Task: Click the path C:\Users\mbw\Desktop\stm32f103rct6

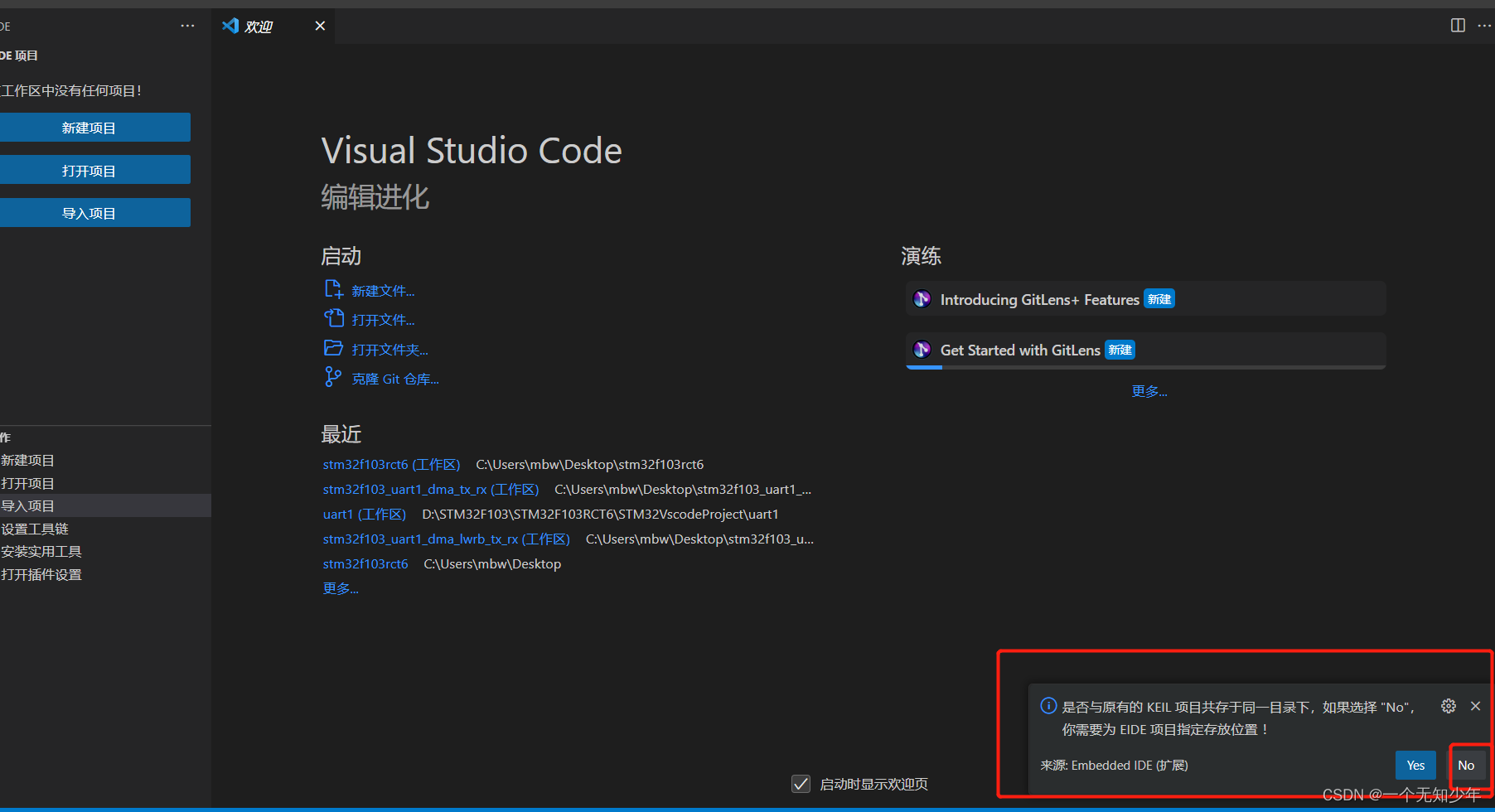Action: point(589,464)
